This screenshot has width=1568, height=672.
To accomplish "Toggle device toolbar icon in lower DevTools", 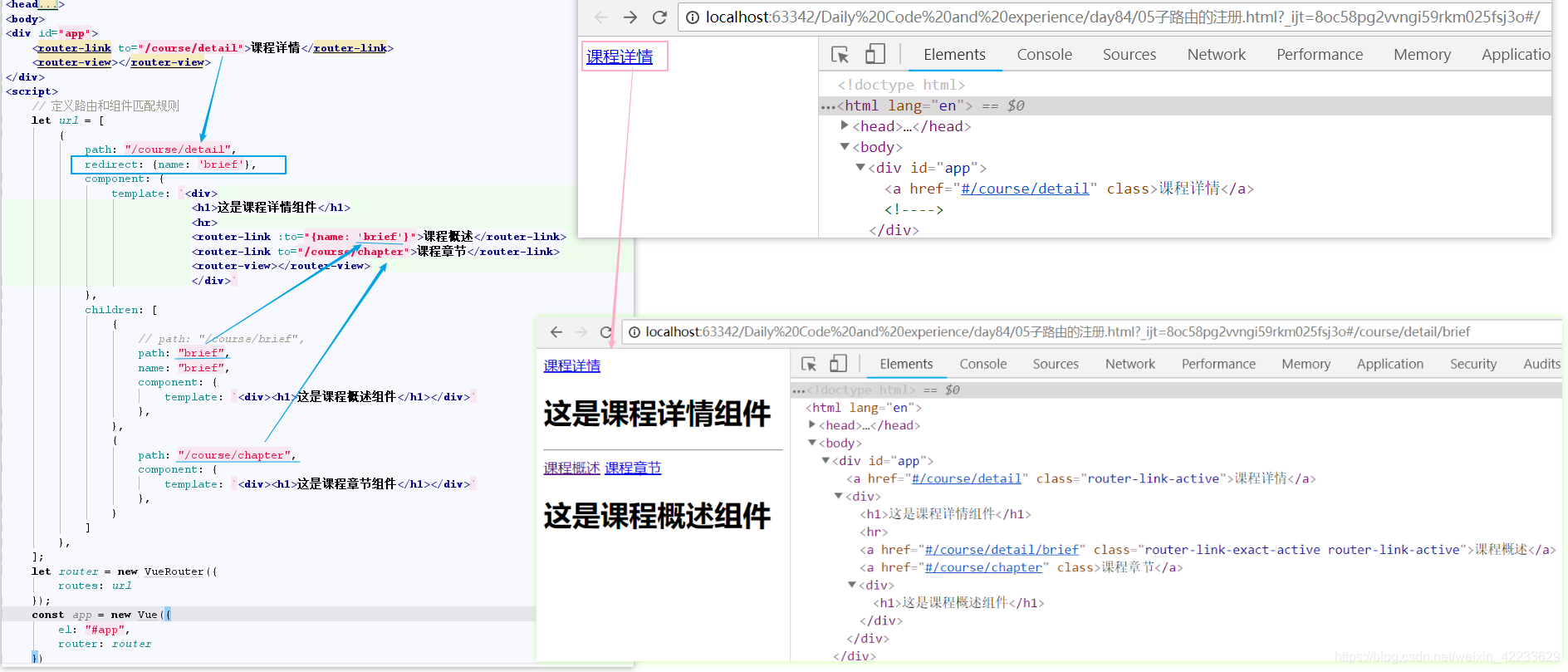I will coord(839,364).
